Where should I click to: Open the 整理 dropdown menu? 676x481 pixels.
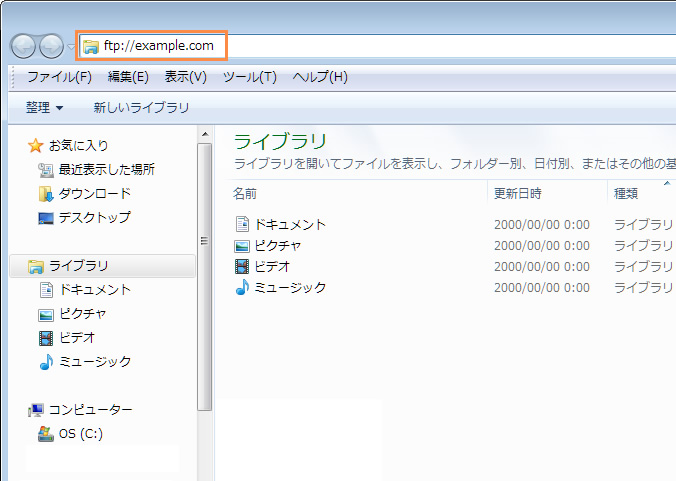[x=44, y=107]
